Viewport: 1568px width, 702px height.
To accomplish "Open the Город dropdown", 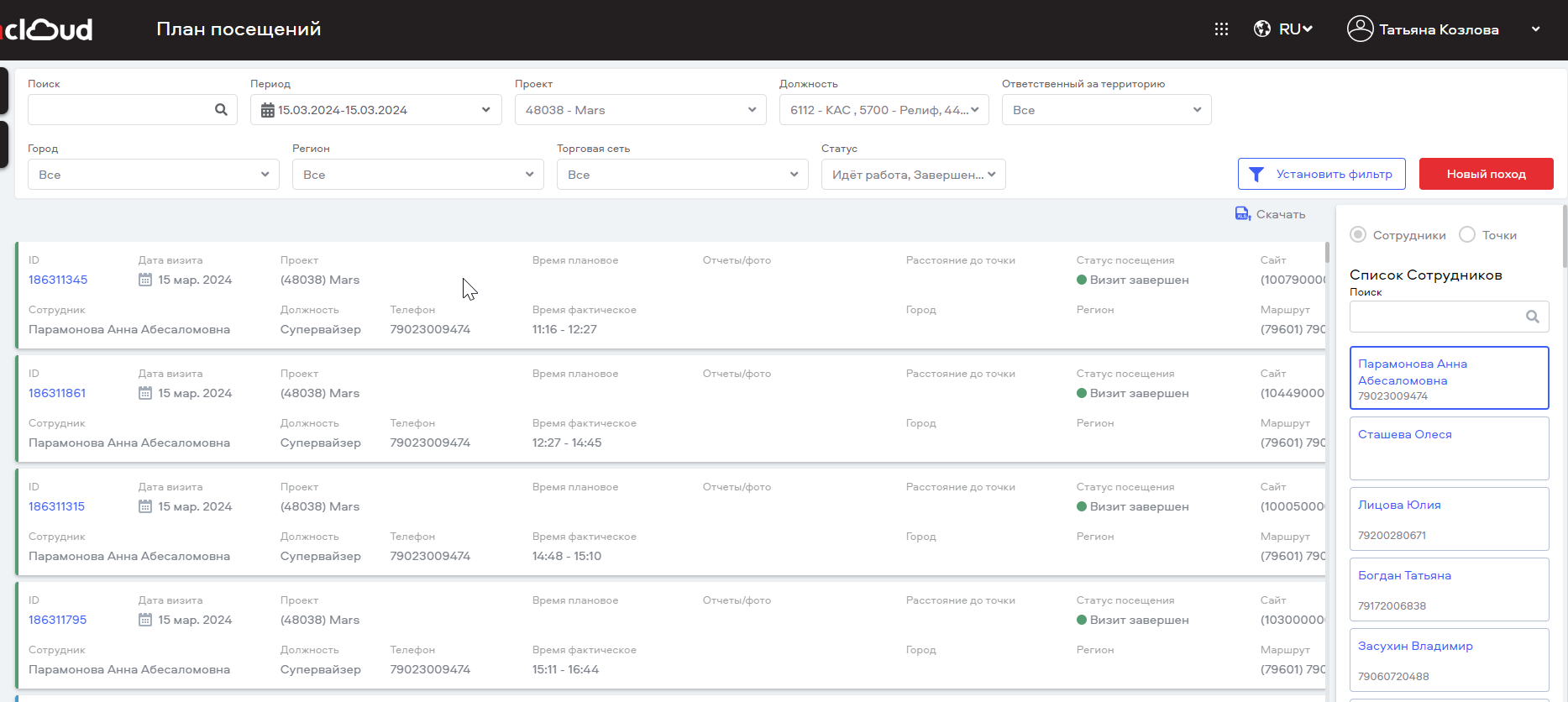I will (154, 175).
